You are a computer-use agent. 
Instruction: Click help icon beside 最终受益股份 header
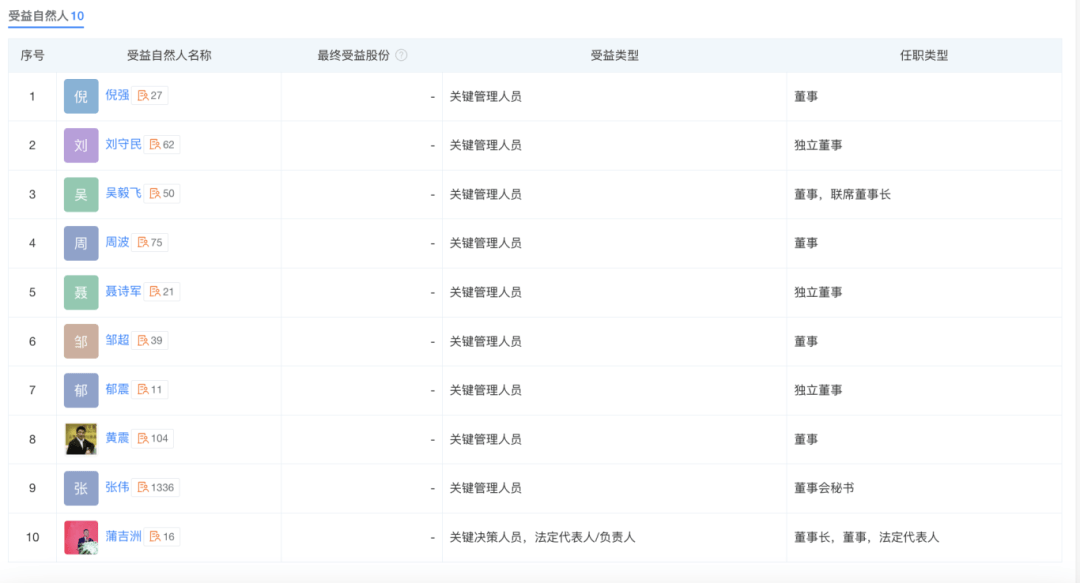pos(401,55)
